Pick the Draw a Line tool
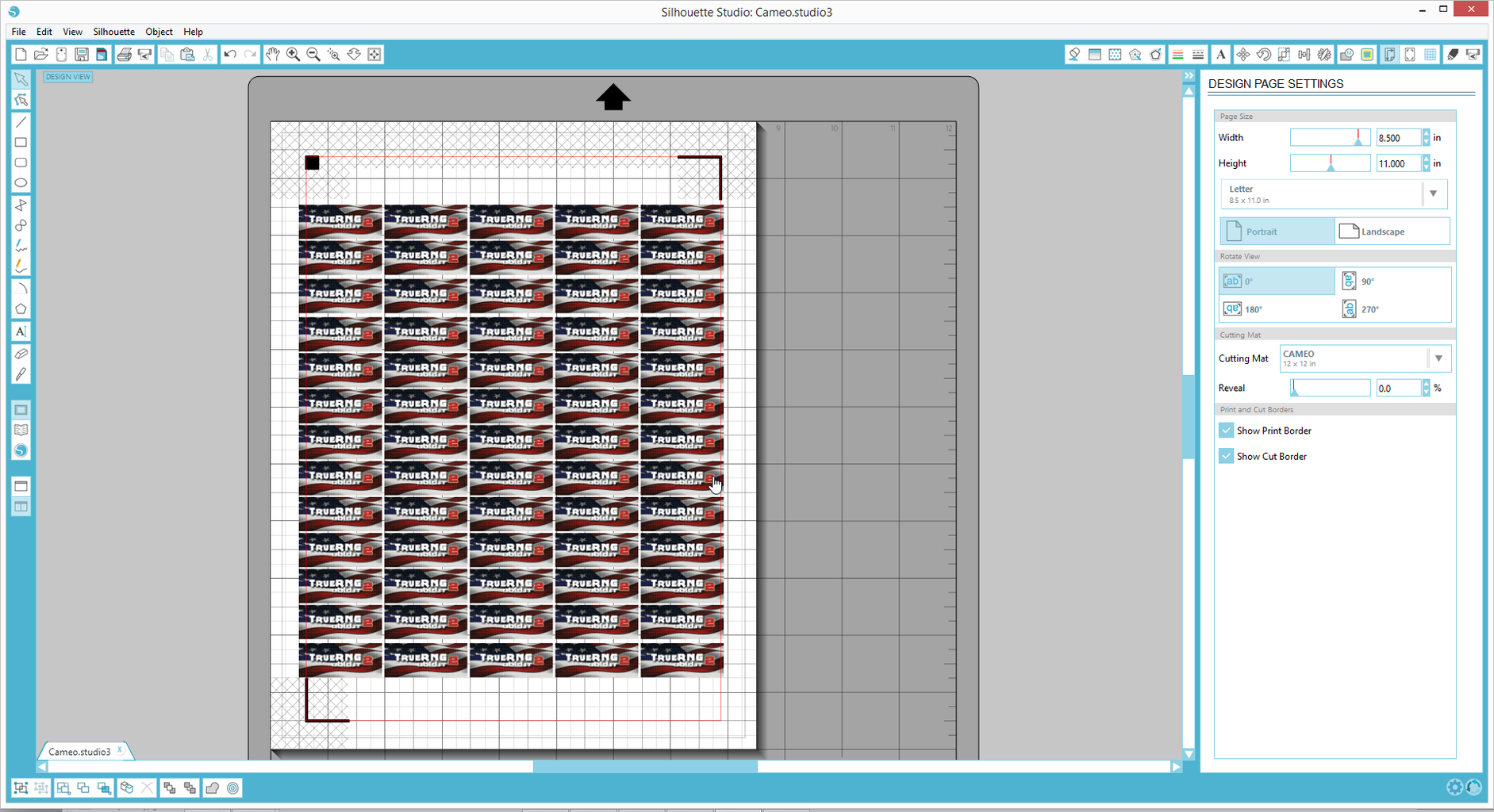 pos(21,122)
